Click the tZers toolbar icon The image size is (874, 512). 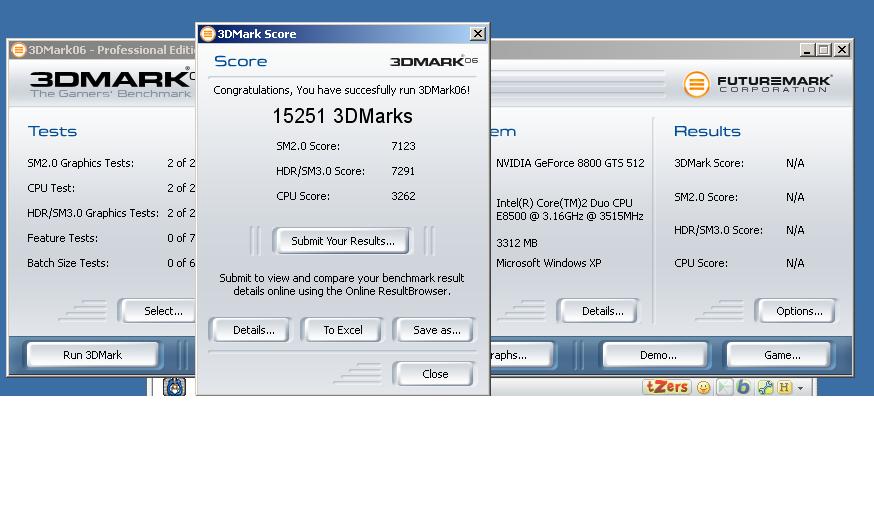click(x=666, y=387)
